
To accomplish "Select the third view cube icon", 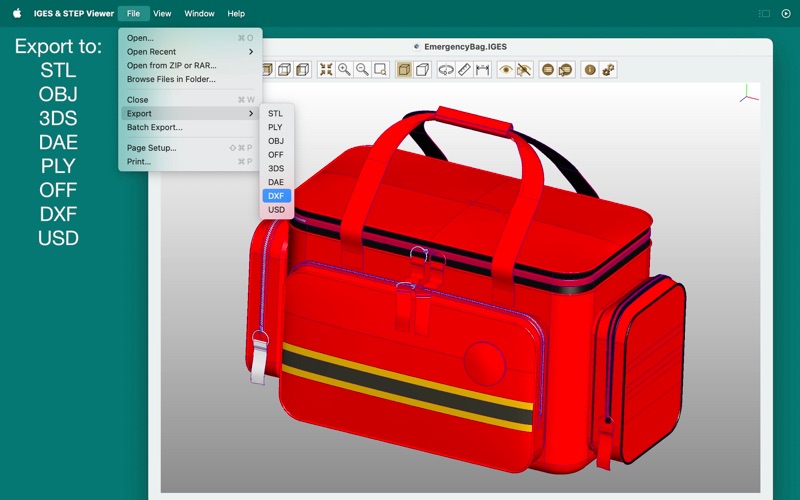I will click(303, 69).
